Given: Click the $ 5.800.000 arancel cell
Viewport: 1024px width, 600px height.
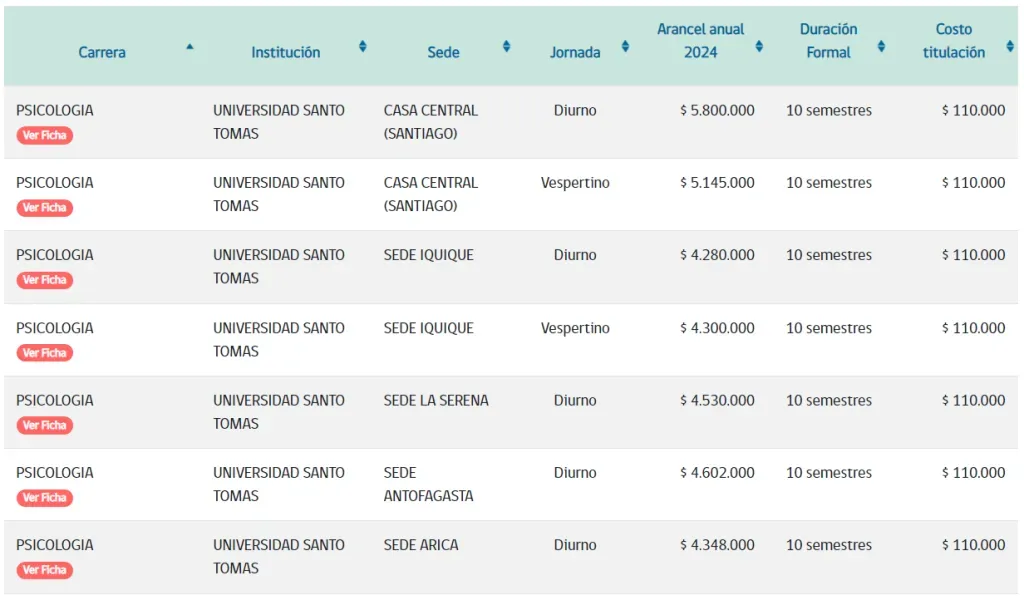Looking at the screenshot, I should (717, 111).
